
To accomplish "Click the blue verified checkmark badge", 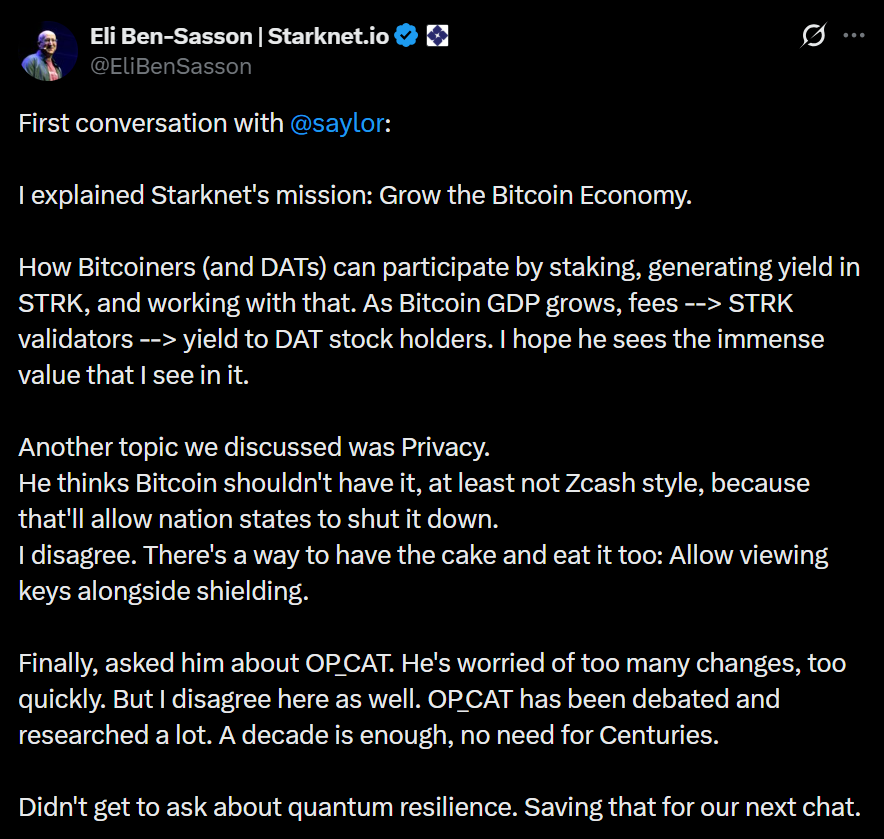I will (406, 37).
